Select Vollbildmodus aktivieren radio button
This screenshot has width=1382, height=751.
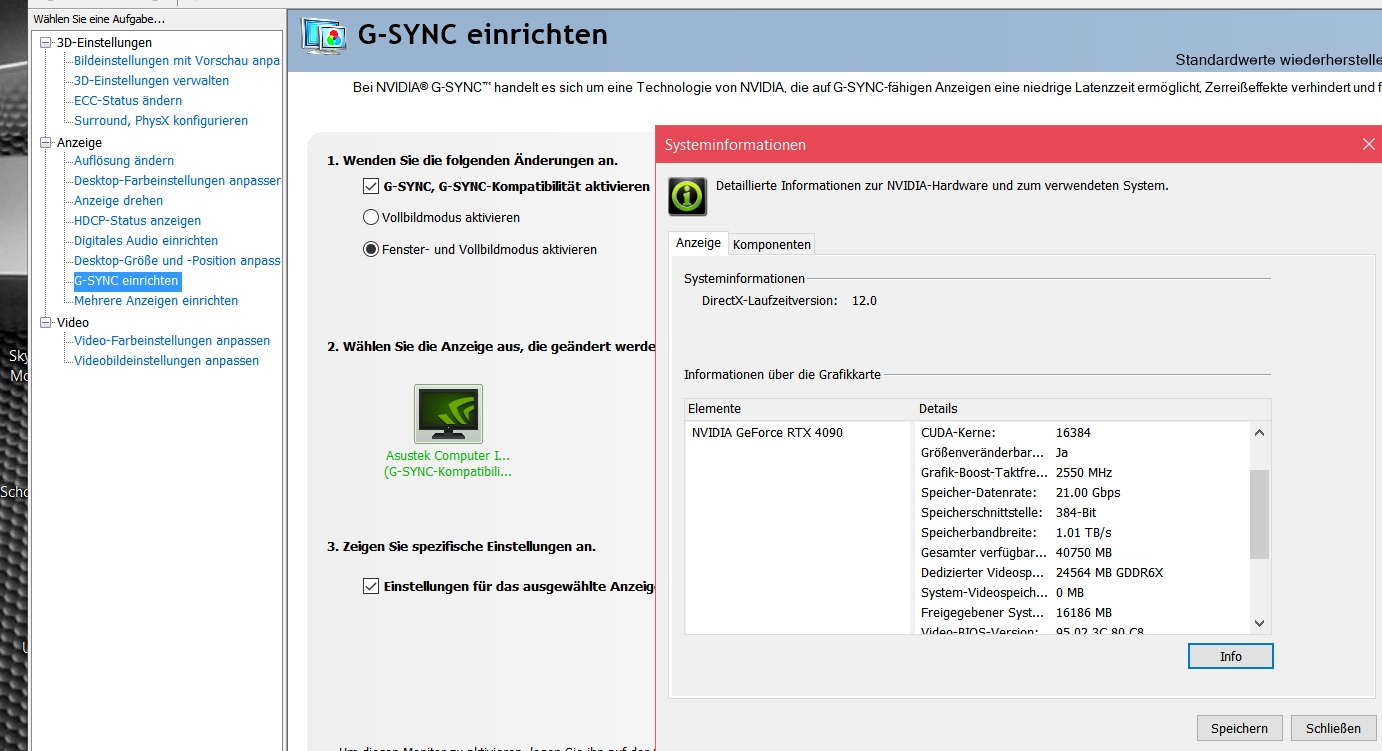tap(371, 217)
